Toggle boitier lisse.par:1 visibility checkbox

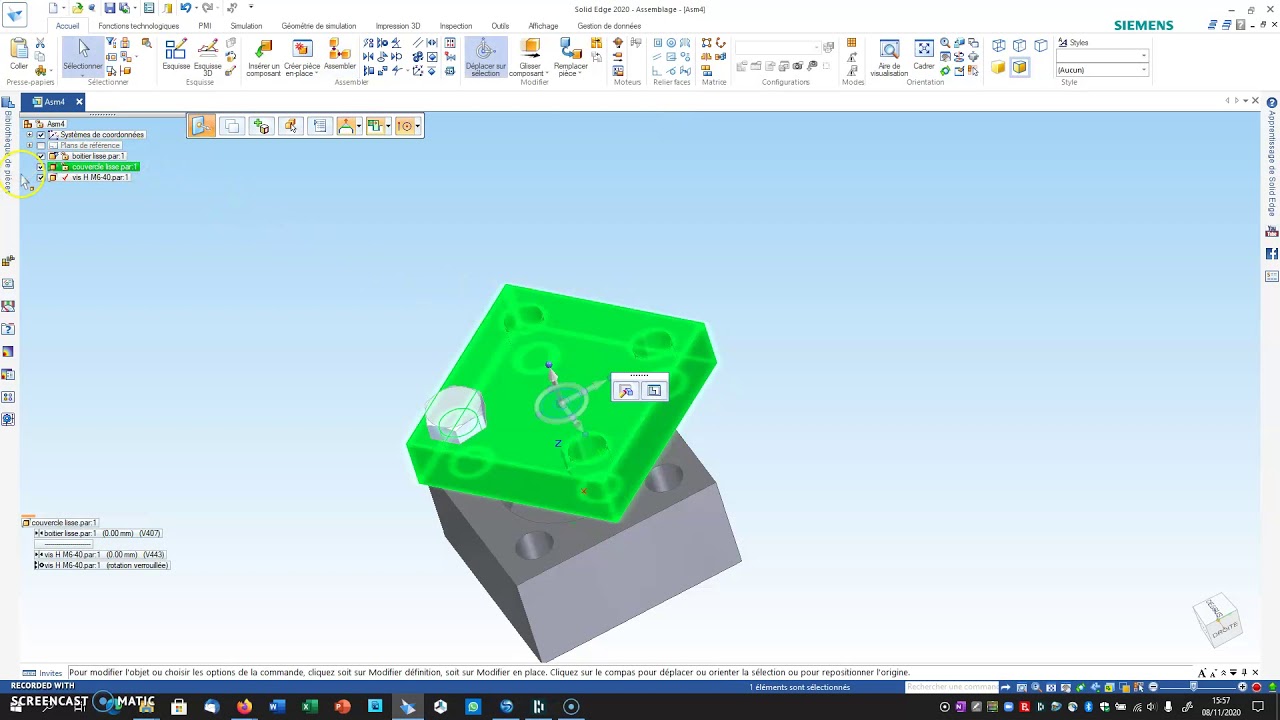41,156
